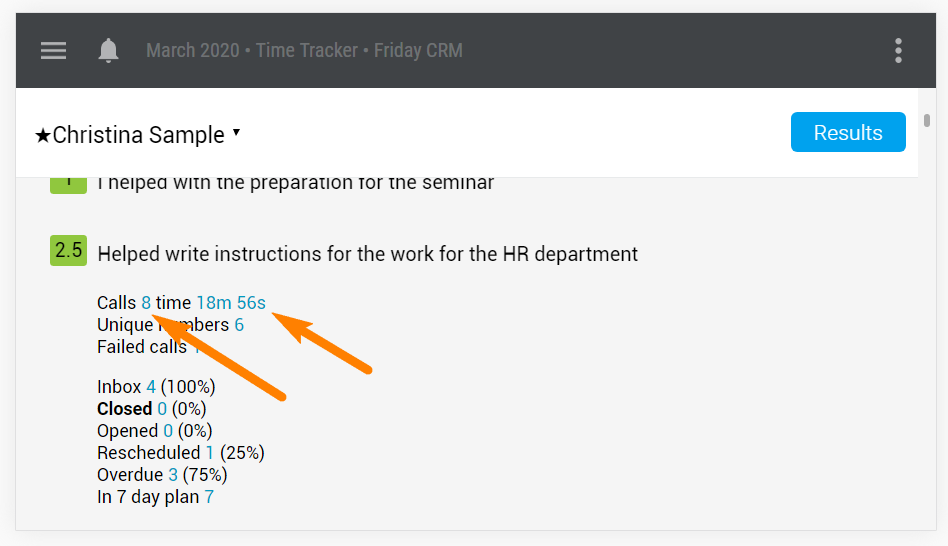Click the March 2020 Time Tracker title
948x546 pixels.
tap(304, 50)
